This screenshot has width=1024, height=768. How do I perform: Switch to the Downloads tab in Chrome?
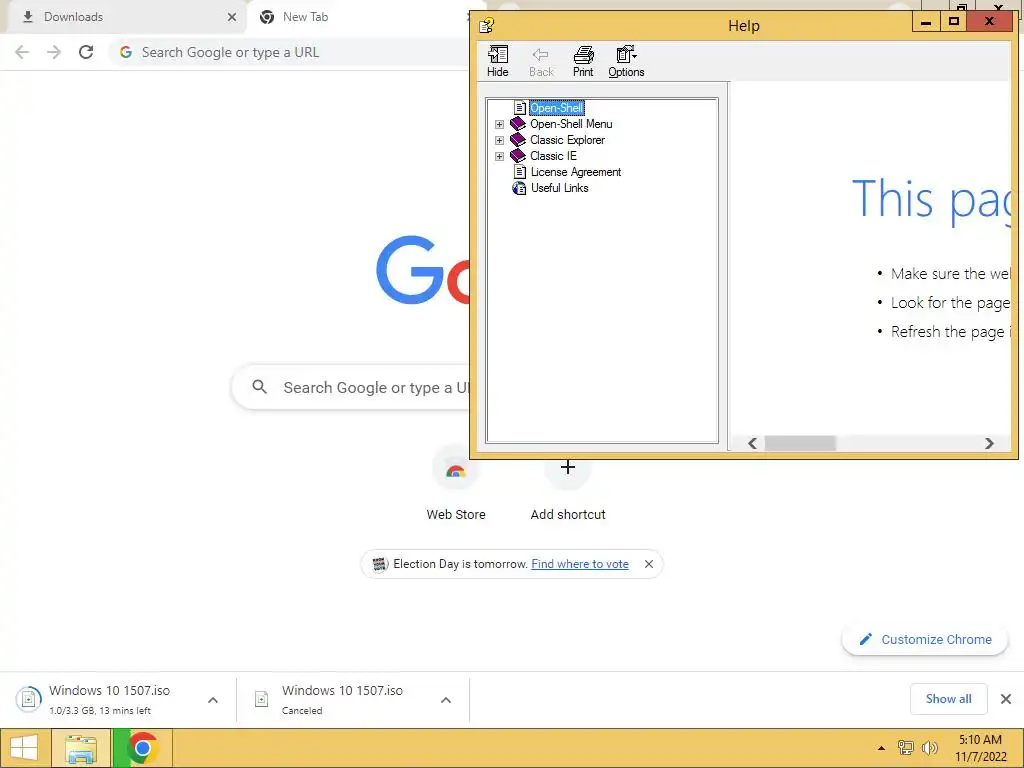(124, 17)
